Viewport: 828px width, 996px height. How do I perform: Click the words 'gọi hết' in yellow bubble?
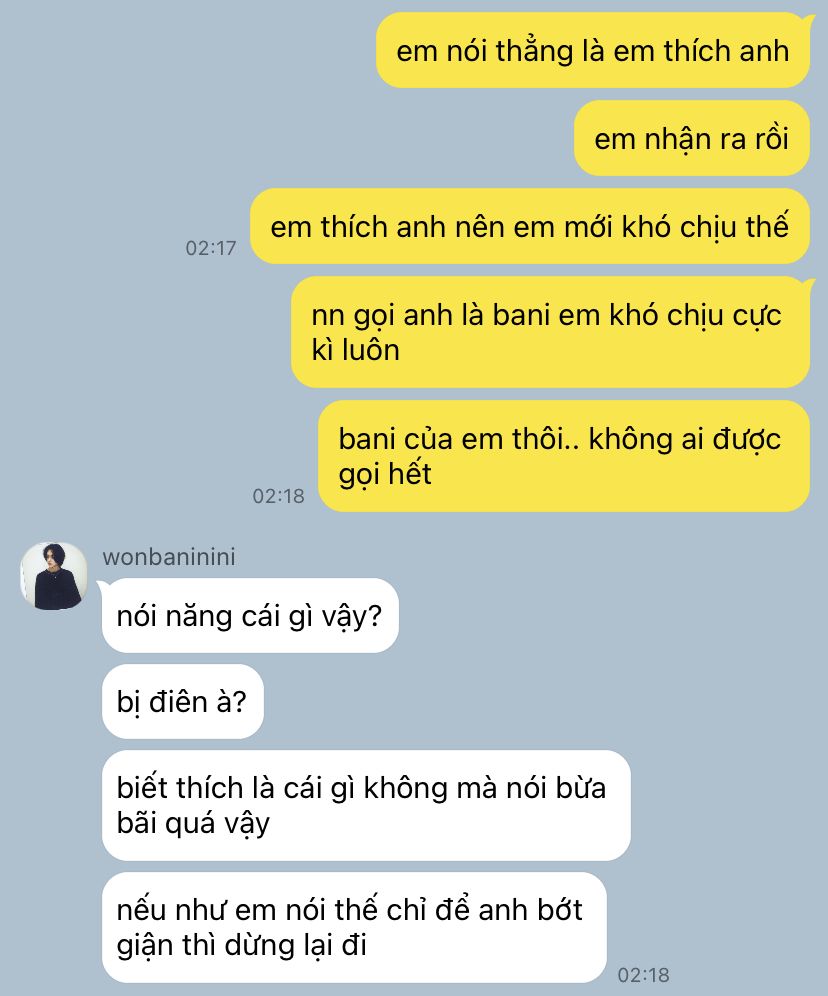point(385,474)
